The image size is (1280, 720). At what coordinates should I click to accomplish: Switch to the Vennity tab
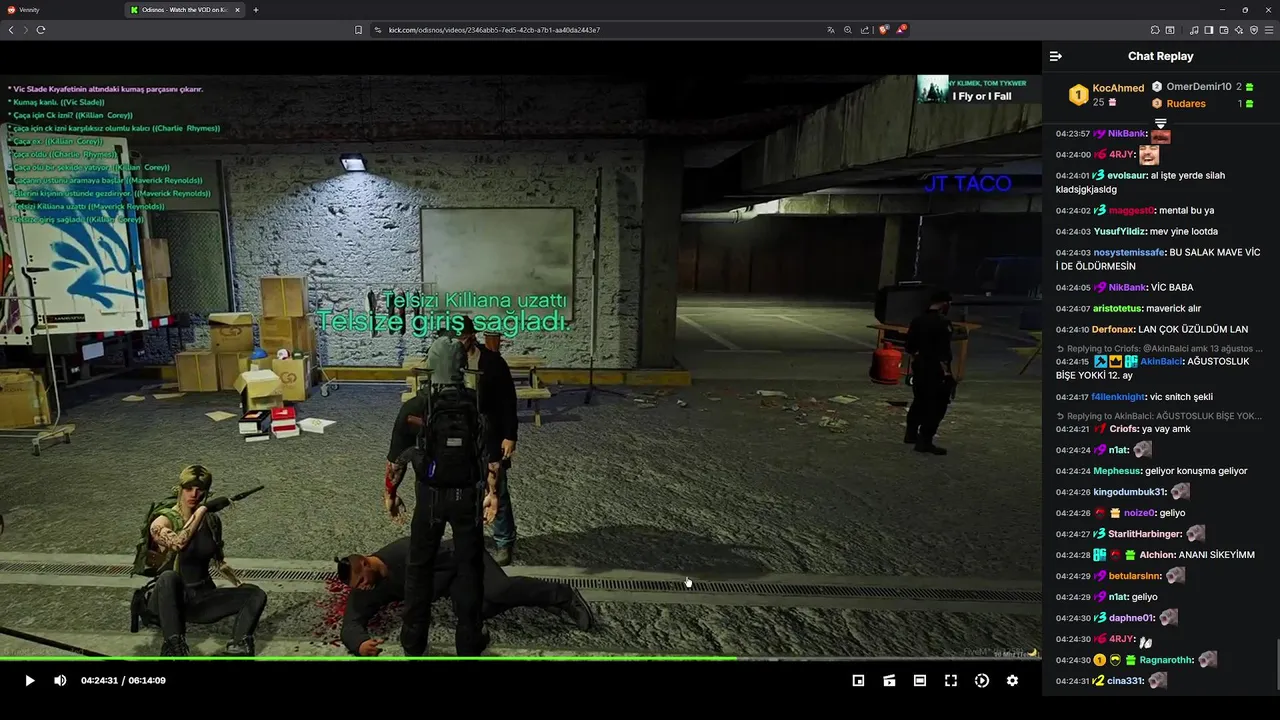tap(60, 10)
